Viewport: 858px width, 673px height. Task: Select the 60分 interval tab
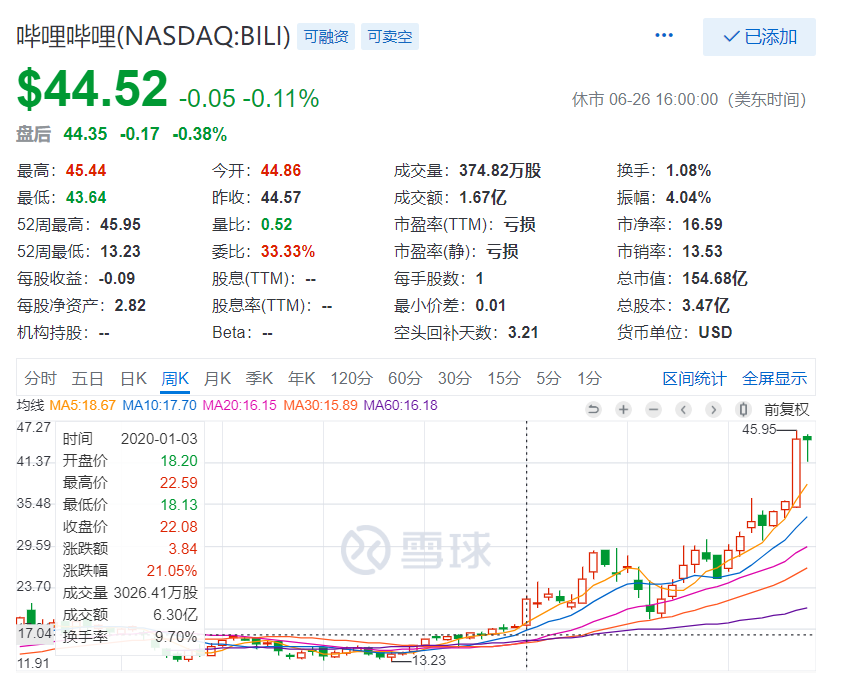click(x=405, y=378)
